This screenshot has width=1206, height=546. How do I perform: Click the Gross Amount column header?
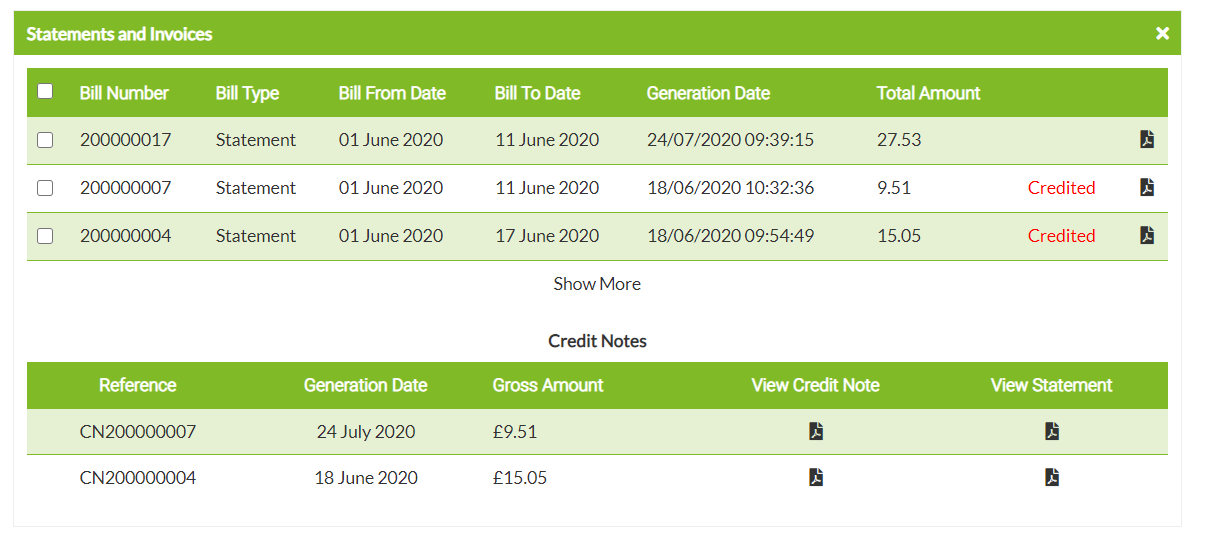pyautogui.click(x=548, y=385)
